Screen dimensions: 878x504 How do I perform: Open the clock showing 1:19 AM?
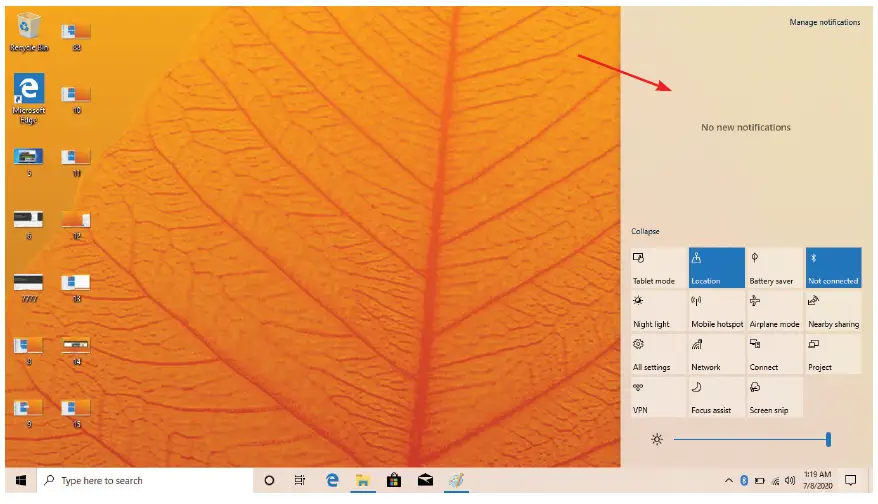point(818,480)
